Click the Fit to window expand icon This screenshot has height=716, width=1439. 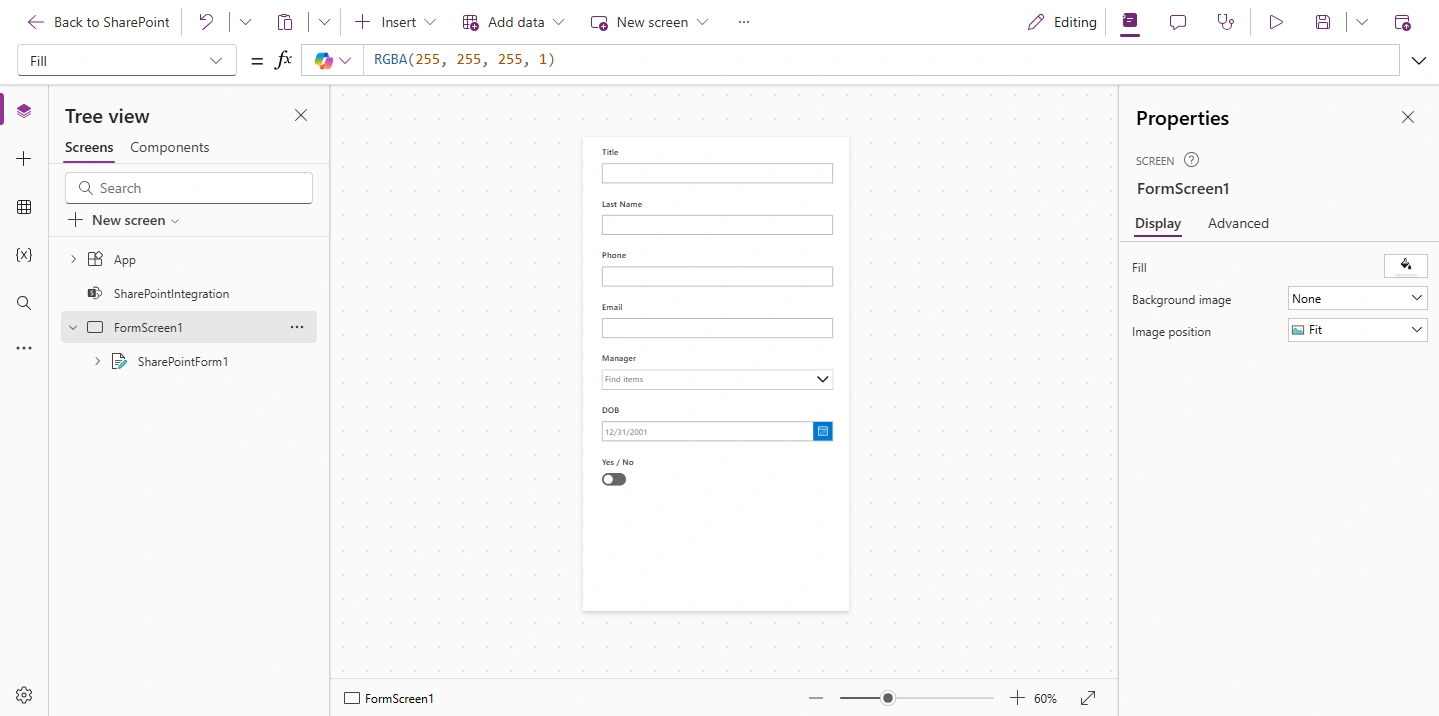(1089, 698)
